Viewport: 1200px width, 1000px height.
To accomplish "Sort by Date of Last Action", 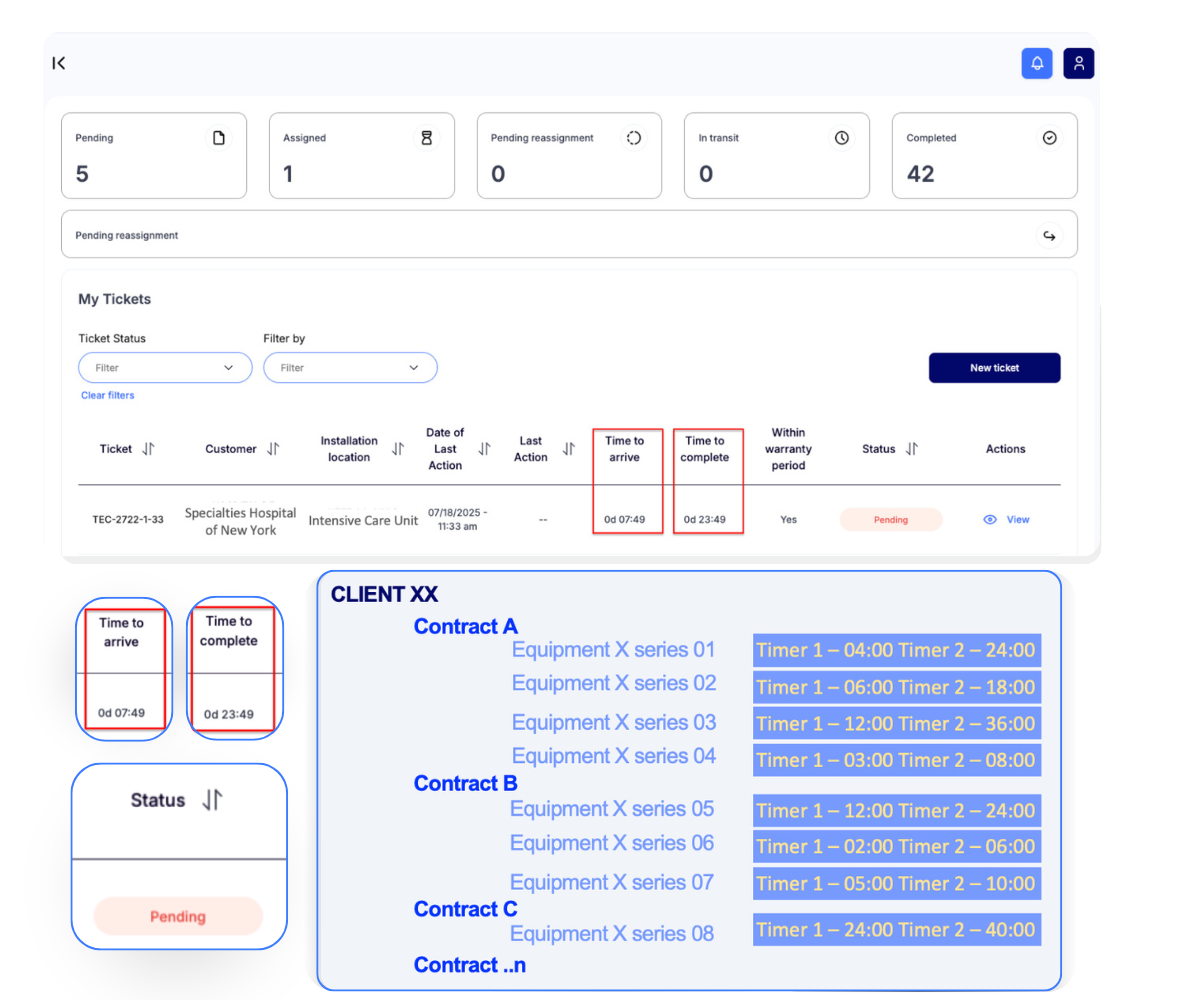I will pos(484,449).
